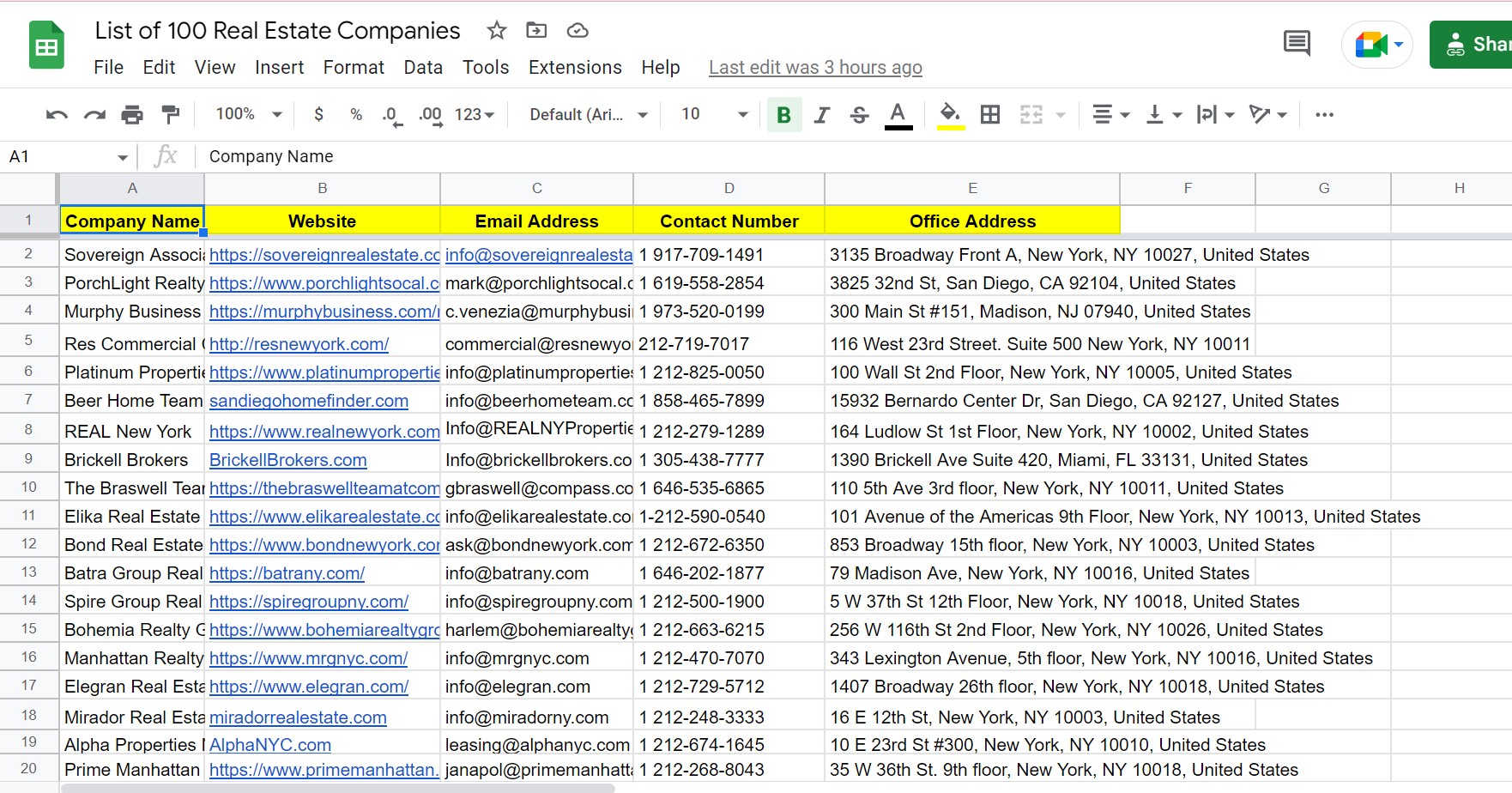The width and height of the screenshot is (1512, 793).
Task: Open the Format menu
Action: (354, 68)
